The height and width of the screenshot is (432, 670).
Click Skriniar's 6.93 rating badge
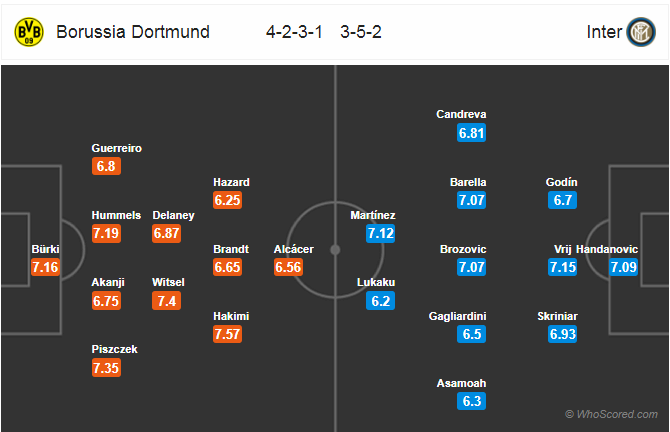563,334
